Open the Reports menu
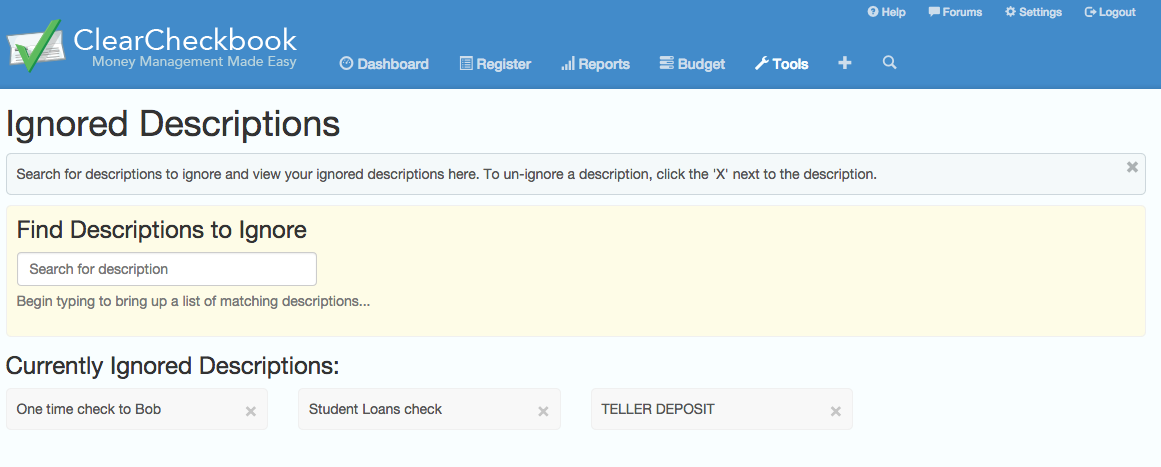The height and width of the screenshot is (467, 1161). pos(595,64)
